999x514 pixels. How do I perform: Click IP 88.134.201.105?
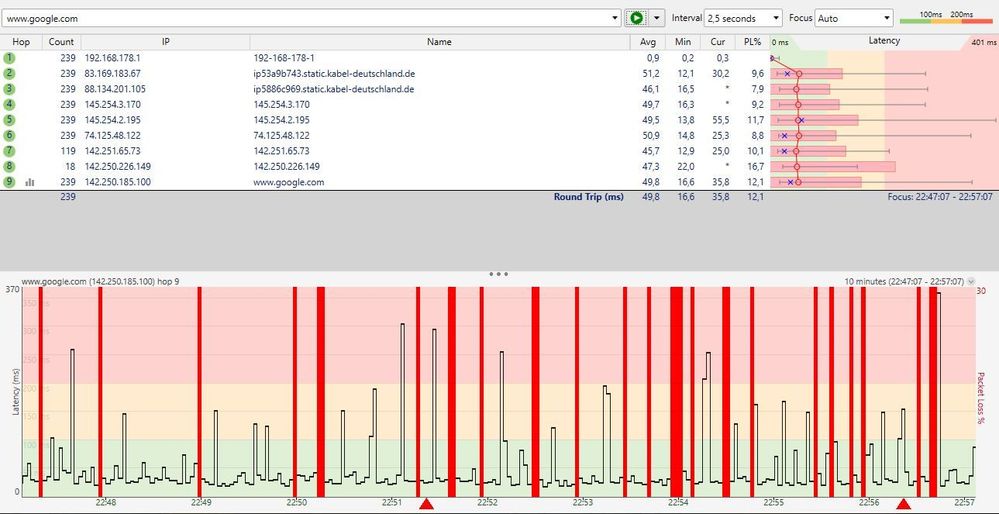pos(115,89)
